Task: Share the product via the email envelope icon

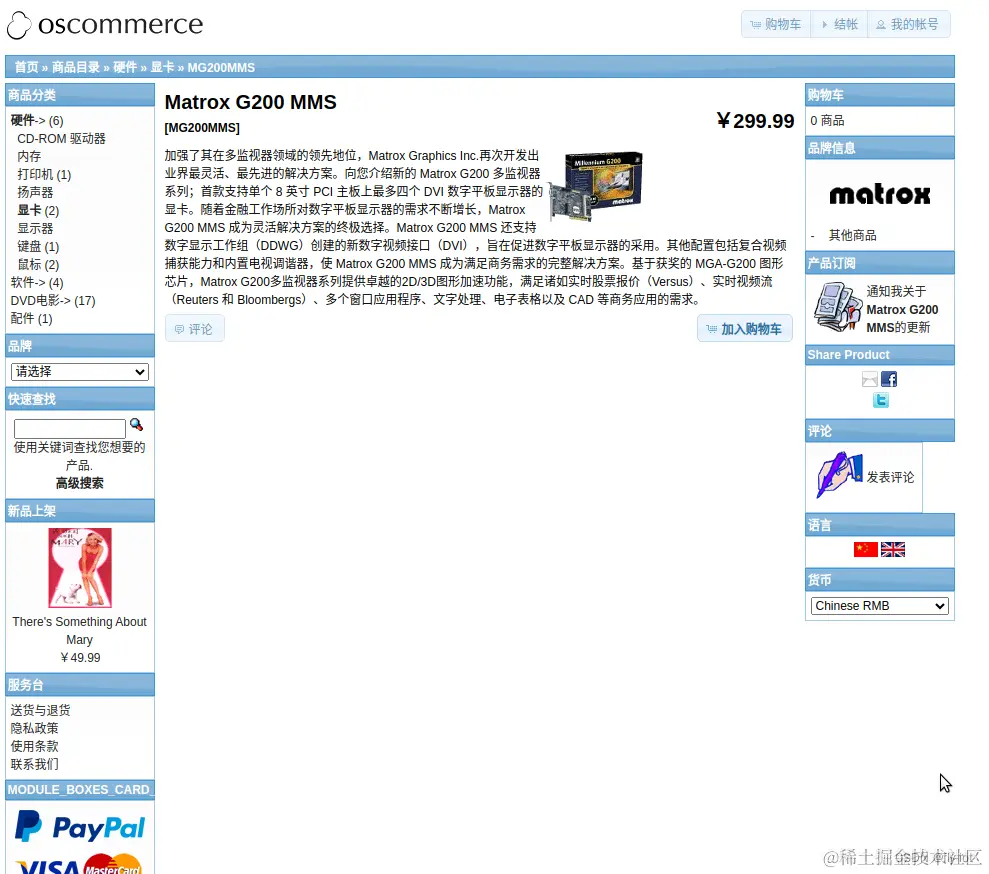Action: 867,380
